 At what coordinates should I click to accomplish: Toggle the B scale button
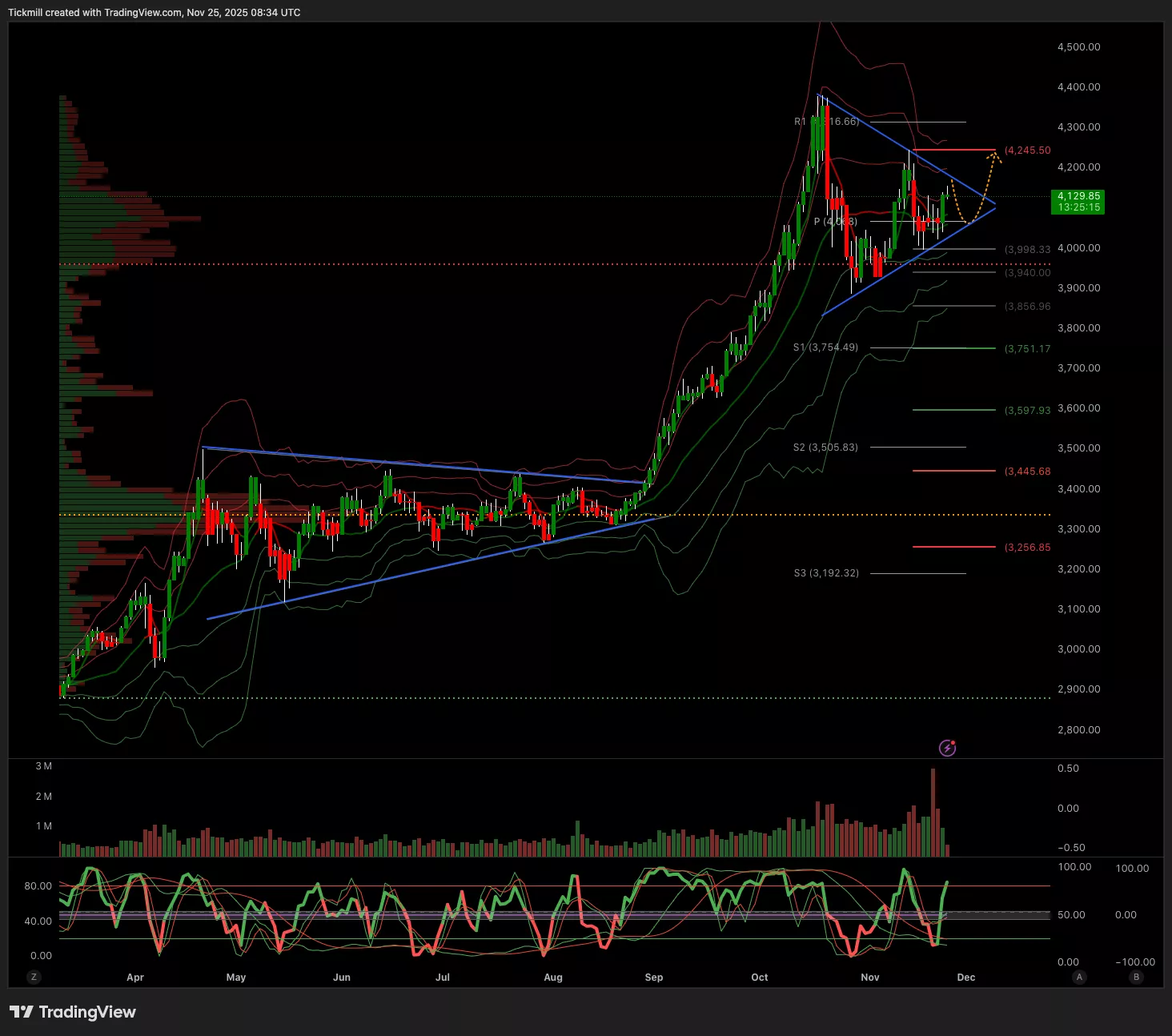tap(1136, 977)
